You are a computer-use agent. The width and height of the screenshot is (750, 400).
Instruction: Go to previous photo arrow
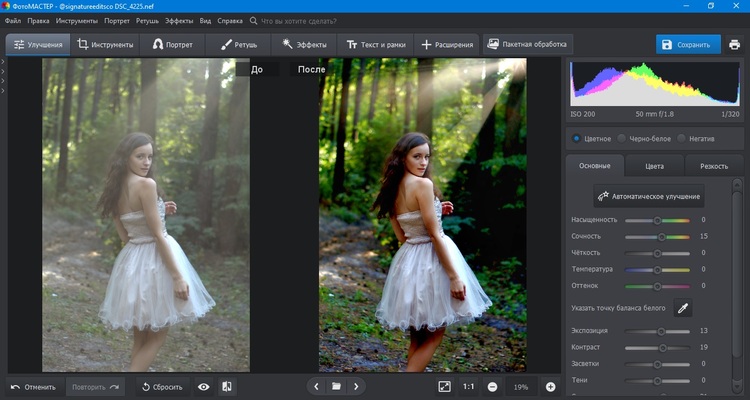317,386
